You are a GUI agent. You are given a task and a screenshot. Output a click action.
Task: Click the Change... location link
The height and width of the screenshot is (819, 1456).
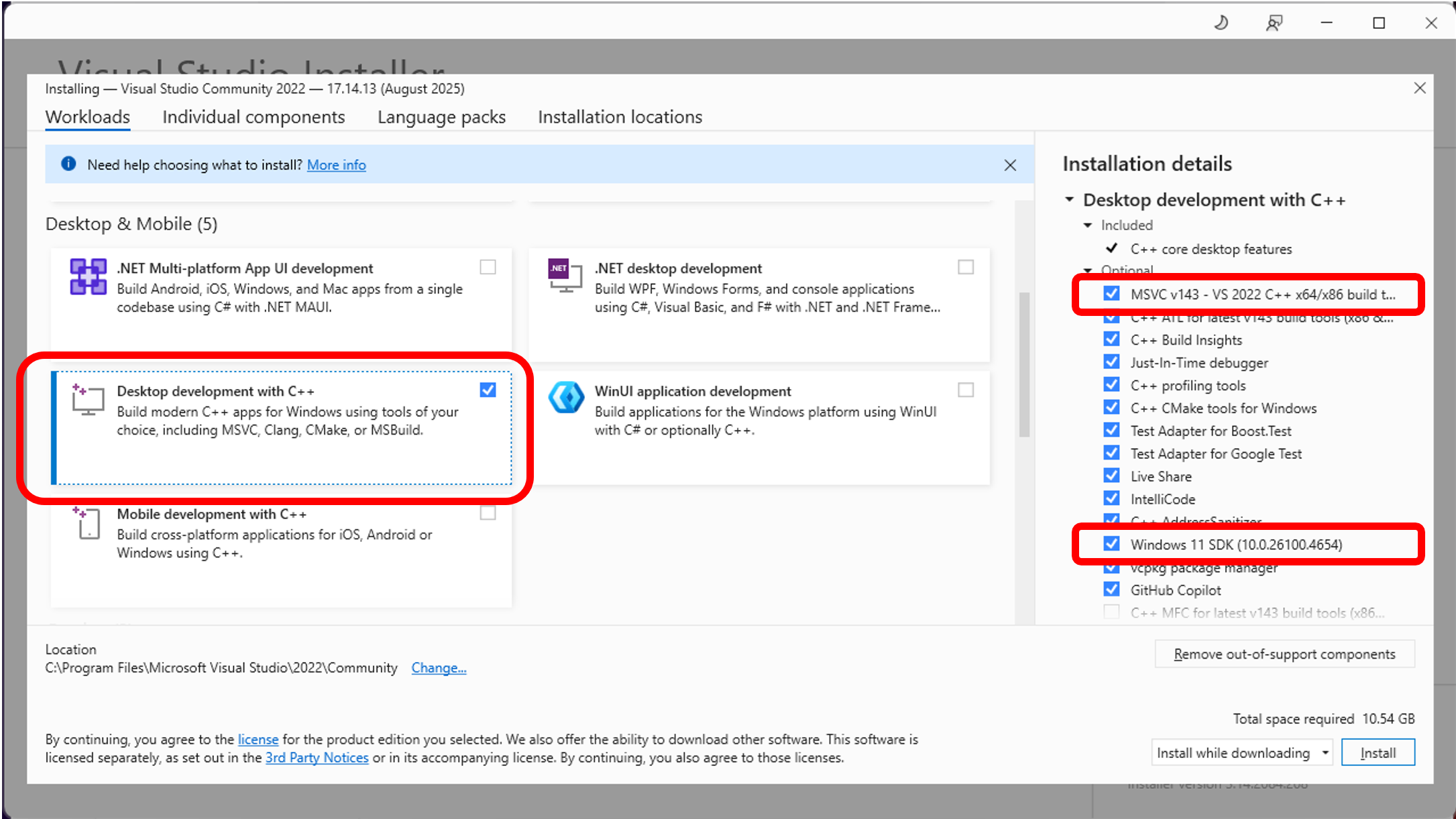pyautogui.click(x=439, y=668)
